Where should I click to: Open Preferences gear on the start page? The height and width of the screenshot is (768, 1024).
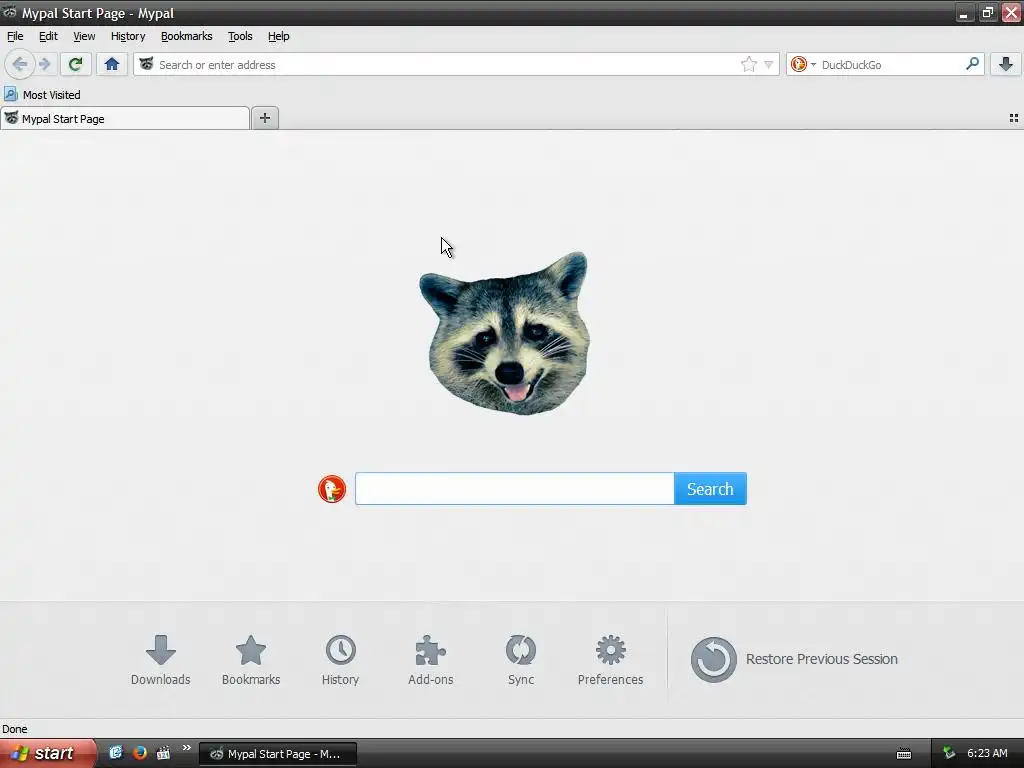click(x=611, y=660)
